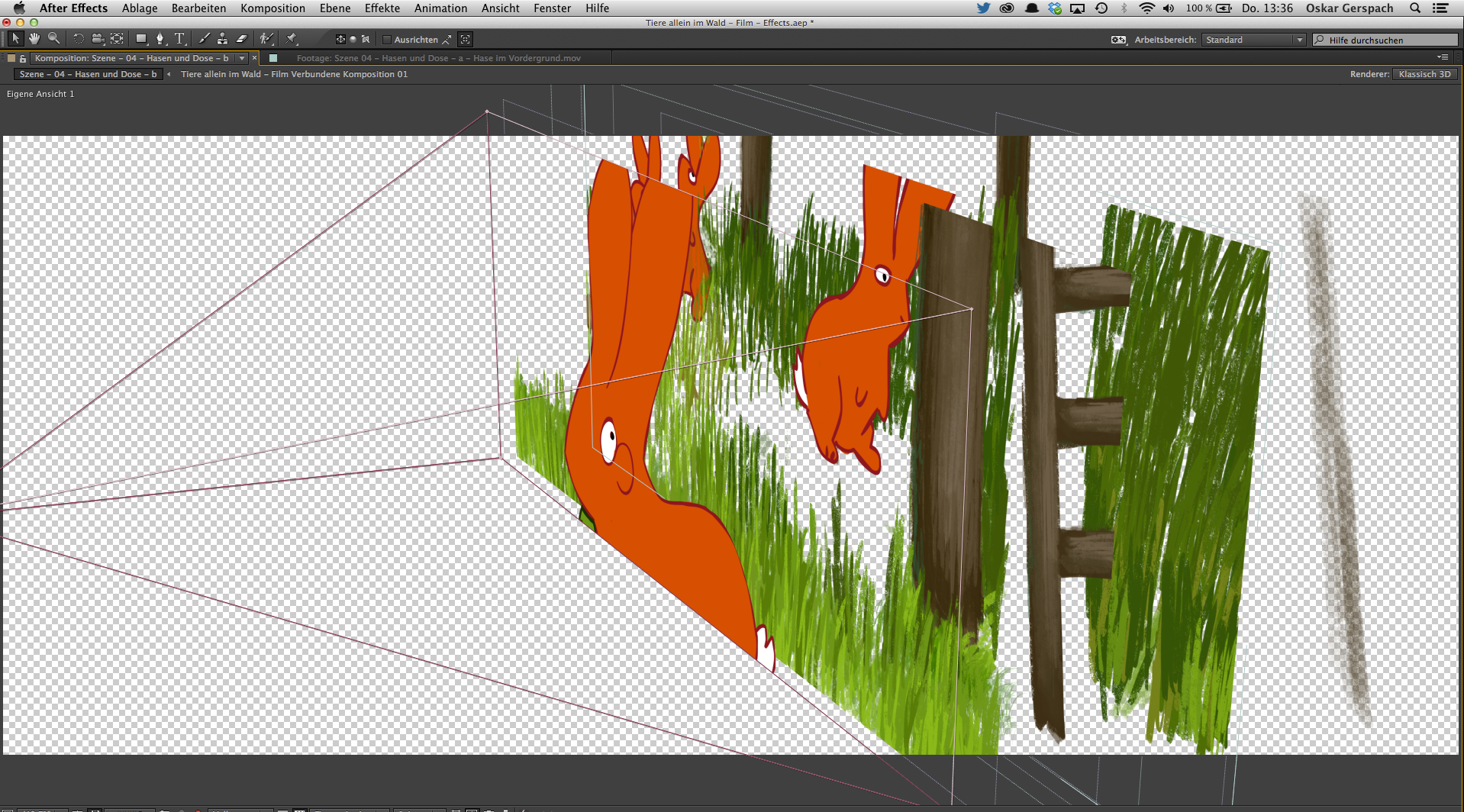Click the Dropbox menu bar icon
The image size is (1464, 812).
coord(1055,8)
